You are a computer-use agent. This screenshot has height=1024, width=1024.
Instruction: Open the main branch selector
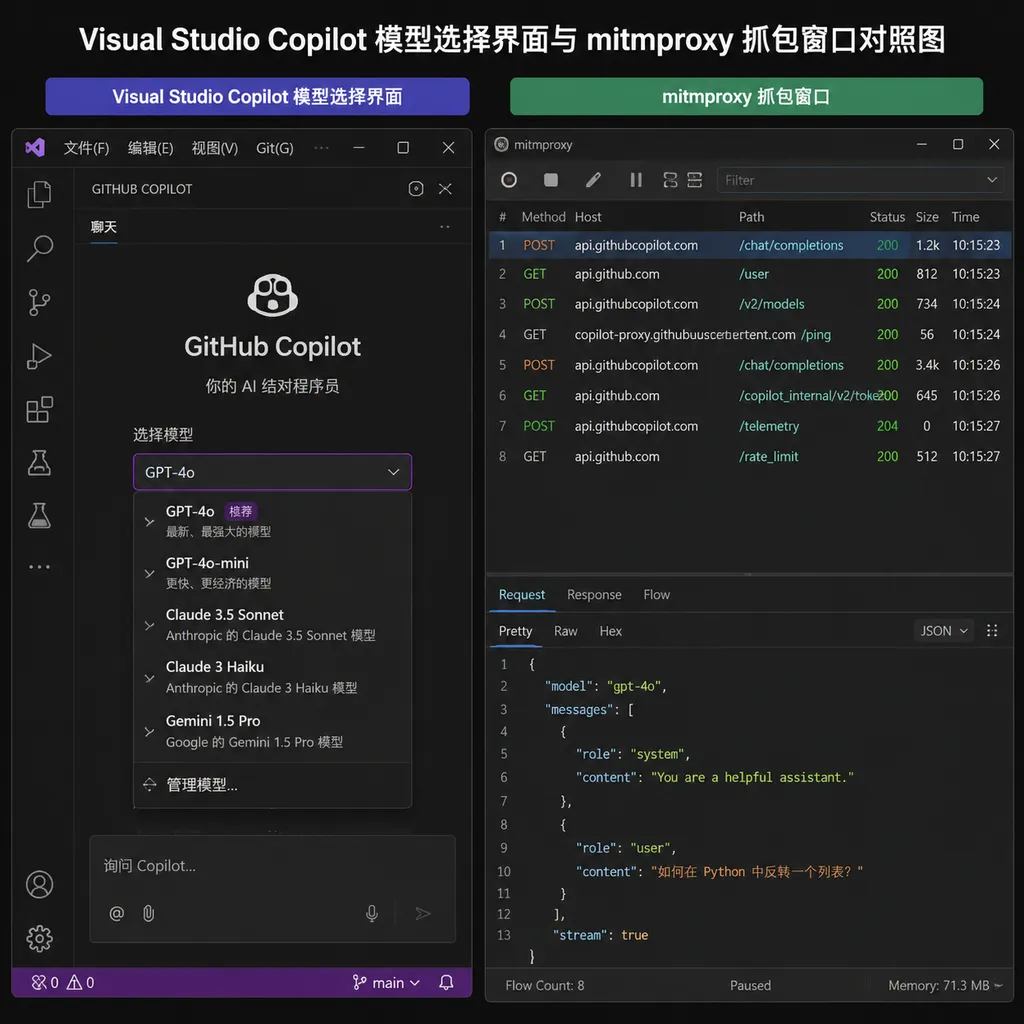coord(386,982)
